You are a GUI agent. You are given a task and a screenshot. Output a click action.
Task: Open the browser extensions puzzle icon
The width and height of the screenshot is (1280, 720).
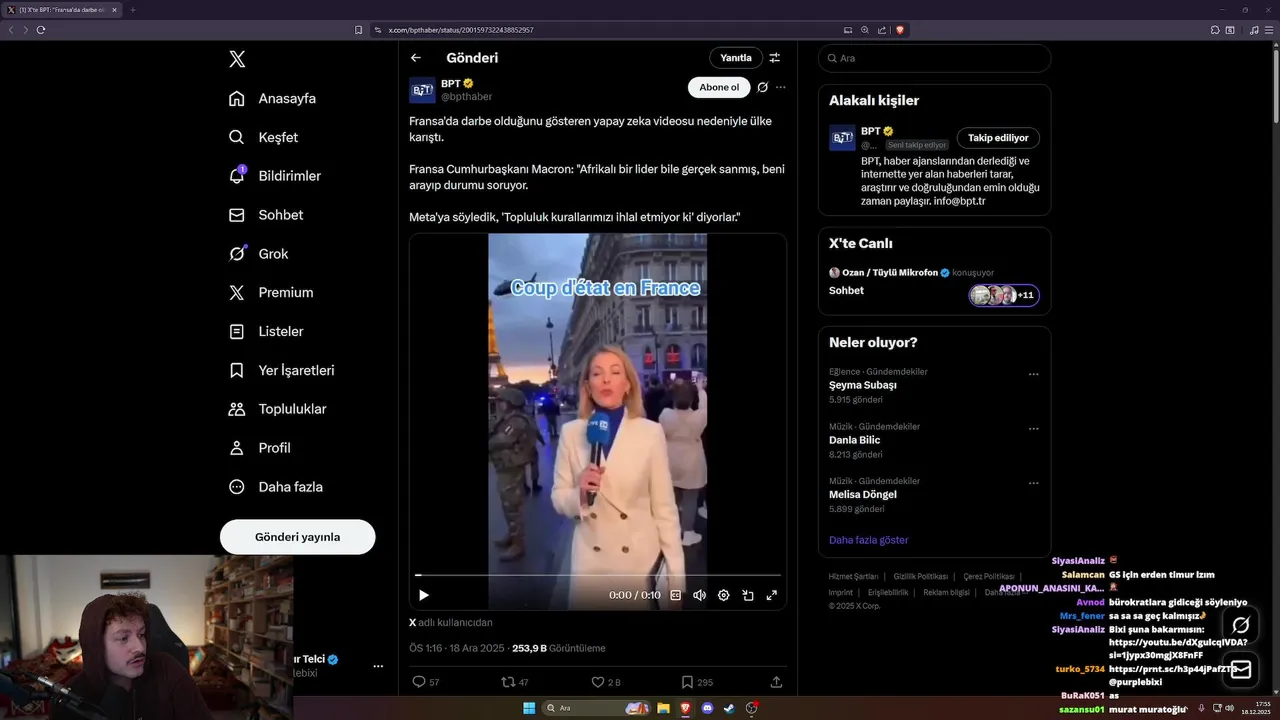pyautogui.click(x=1214, y=30)
